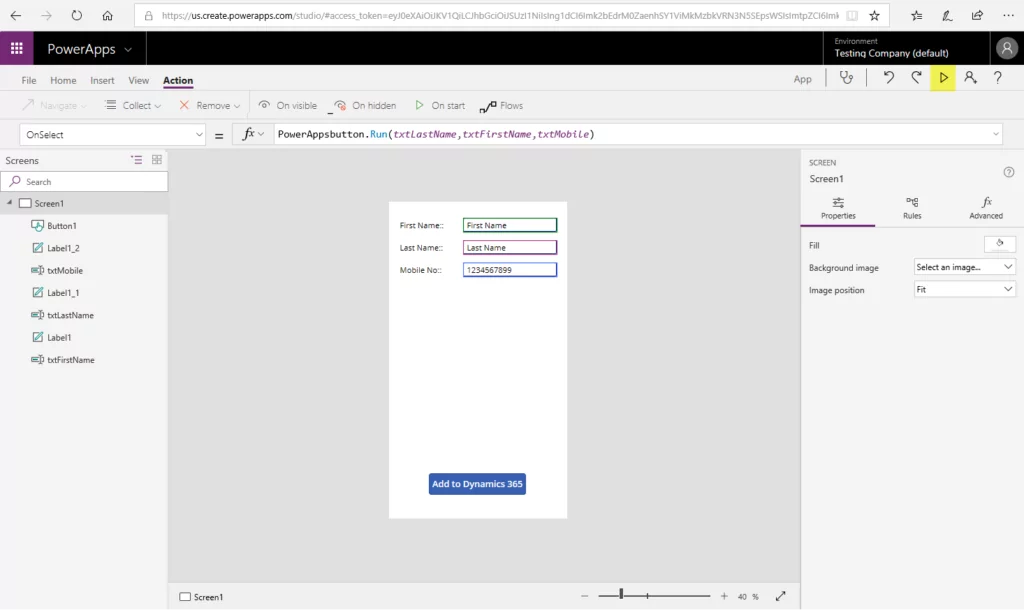1024x610 pixels.
Task: Collapse the Screen1 tree node
Action: pos(9,203)
